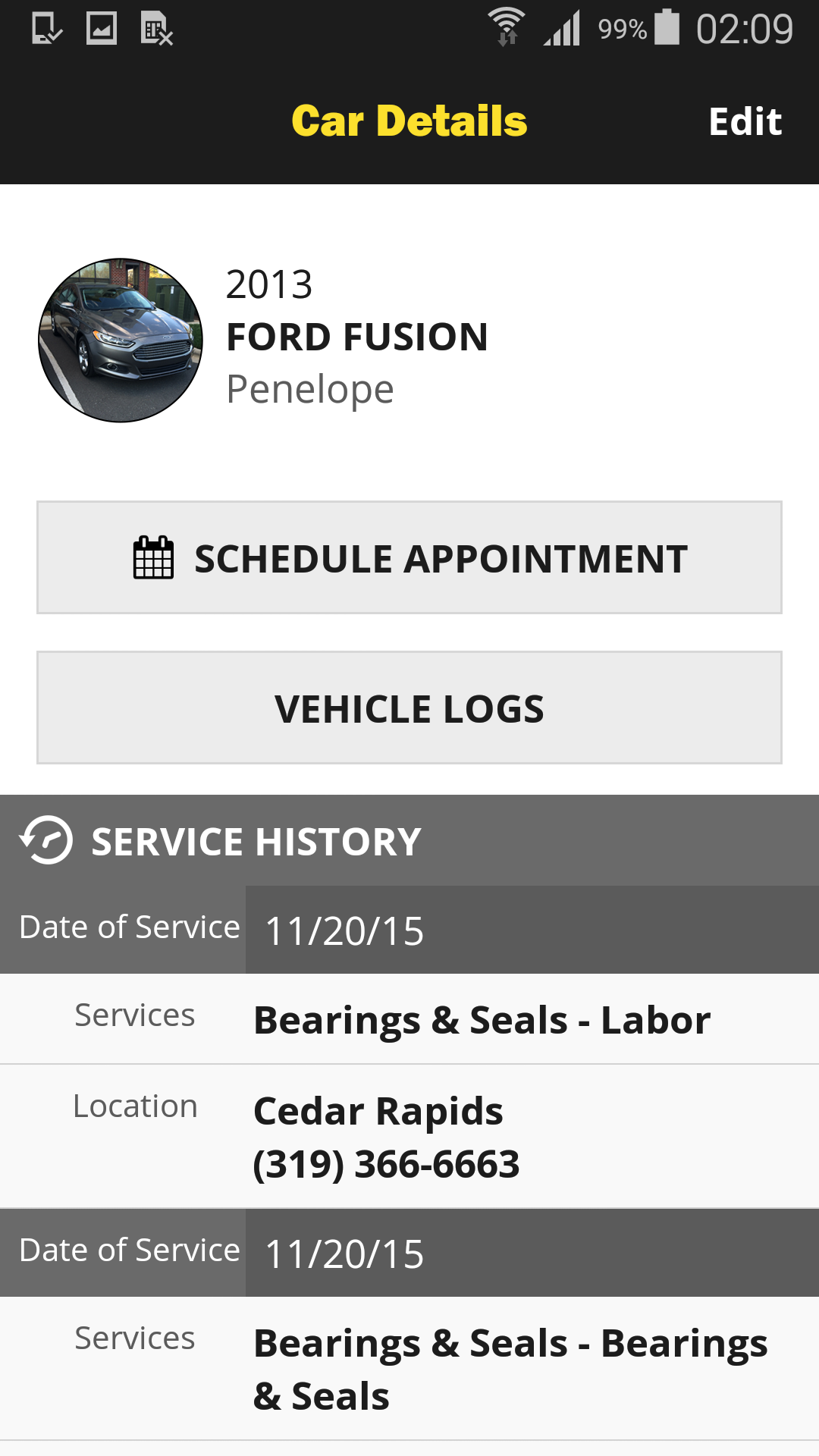
Task: Tap the image notification icon in status bar
Action: pos(102,29)
